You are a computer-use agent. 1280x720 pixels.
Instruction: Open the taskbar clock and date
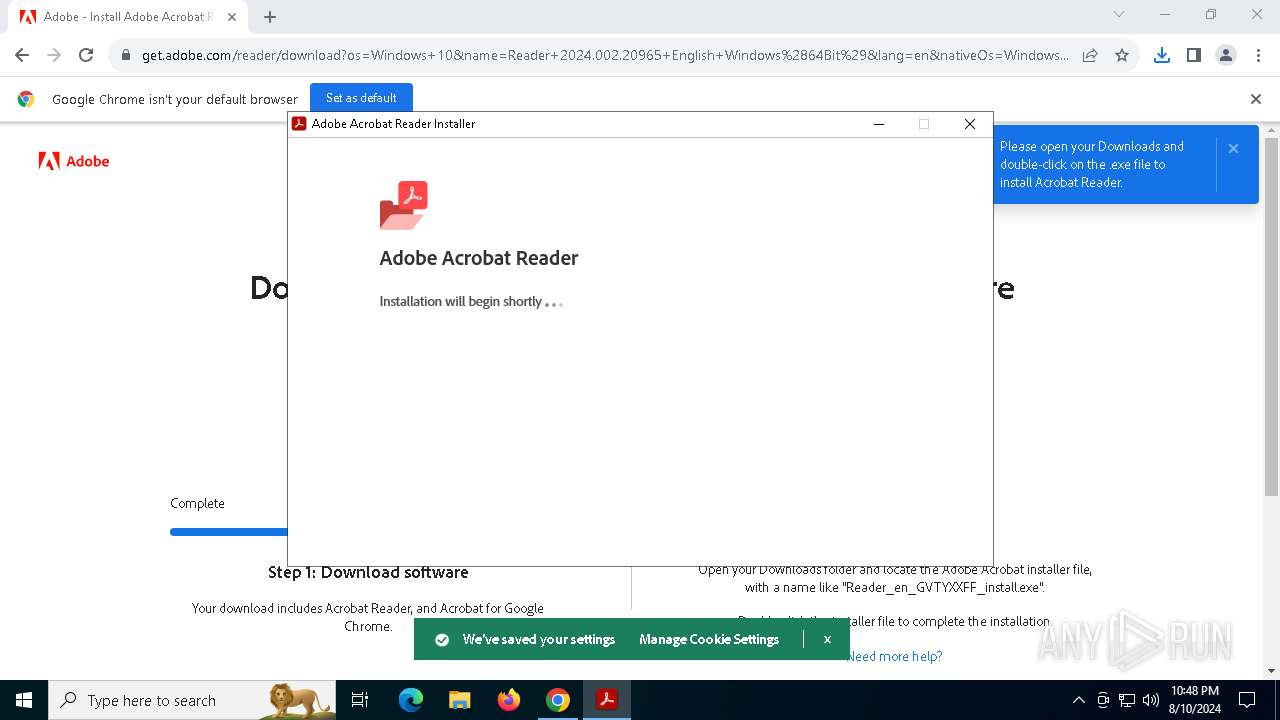[1195, 700]
